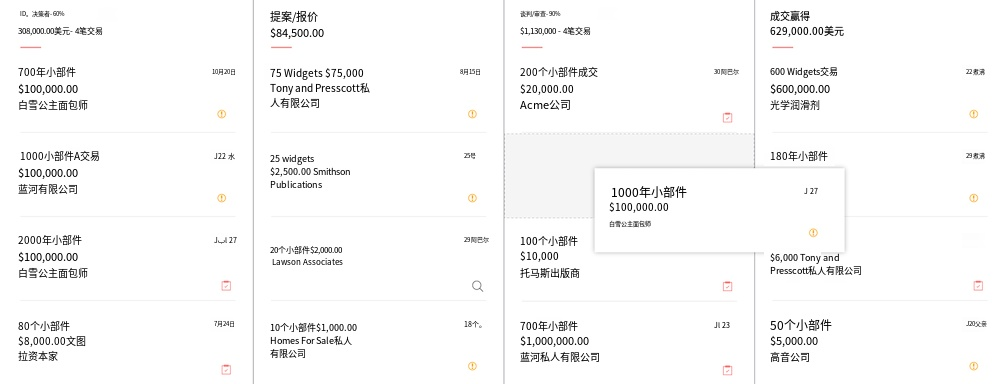Image resolution: width=1000 pixels, height=384 pixels.
Task: Open calendar icon on 200个小部件成交 card
Action: point(728,117)
